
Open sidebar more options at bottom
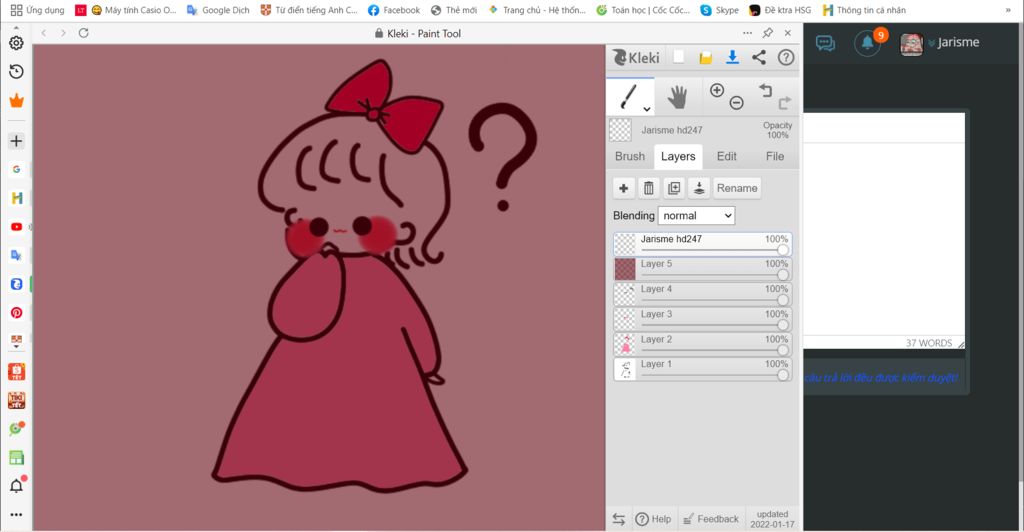click(x=16, y=514)
